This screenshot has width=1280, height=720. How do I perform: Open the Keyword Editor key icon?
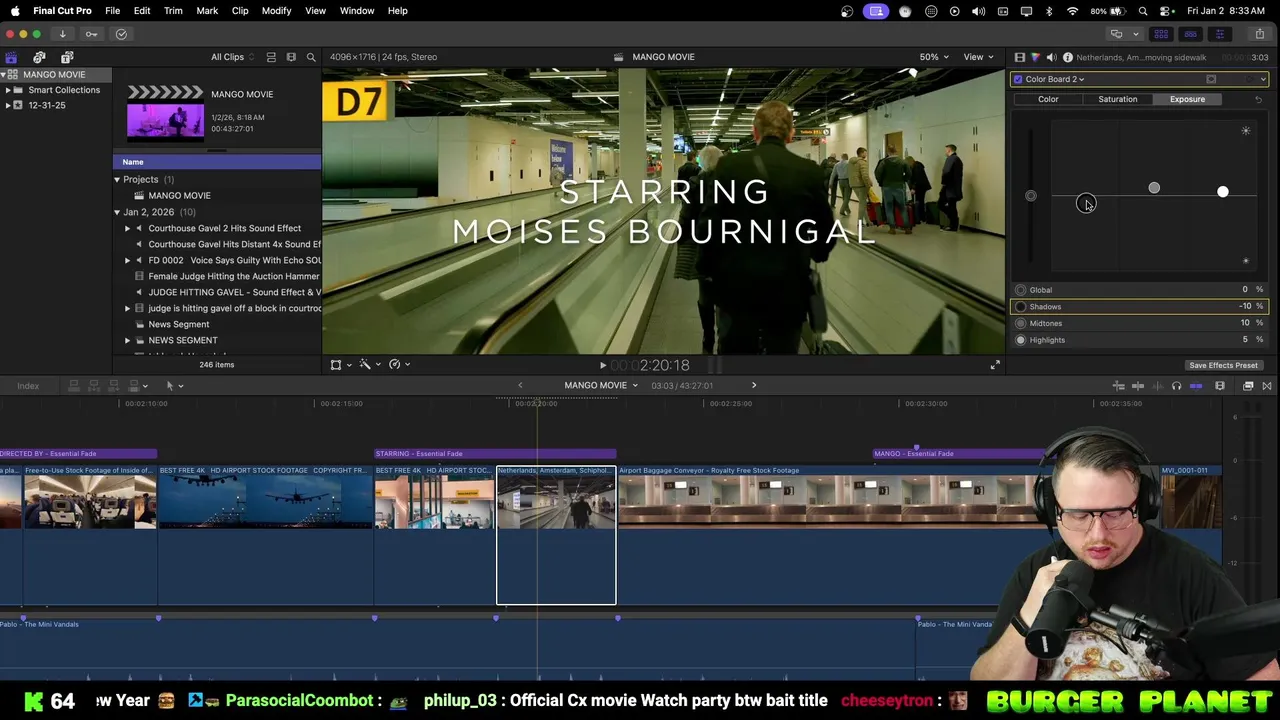pos(91,34)
